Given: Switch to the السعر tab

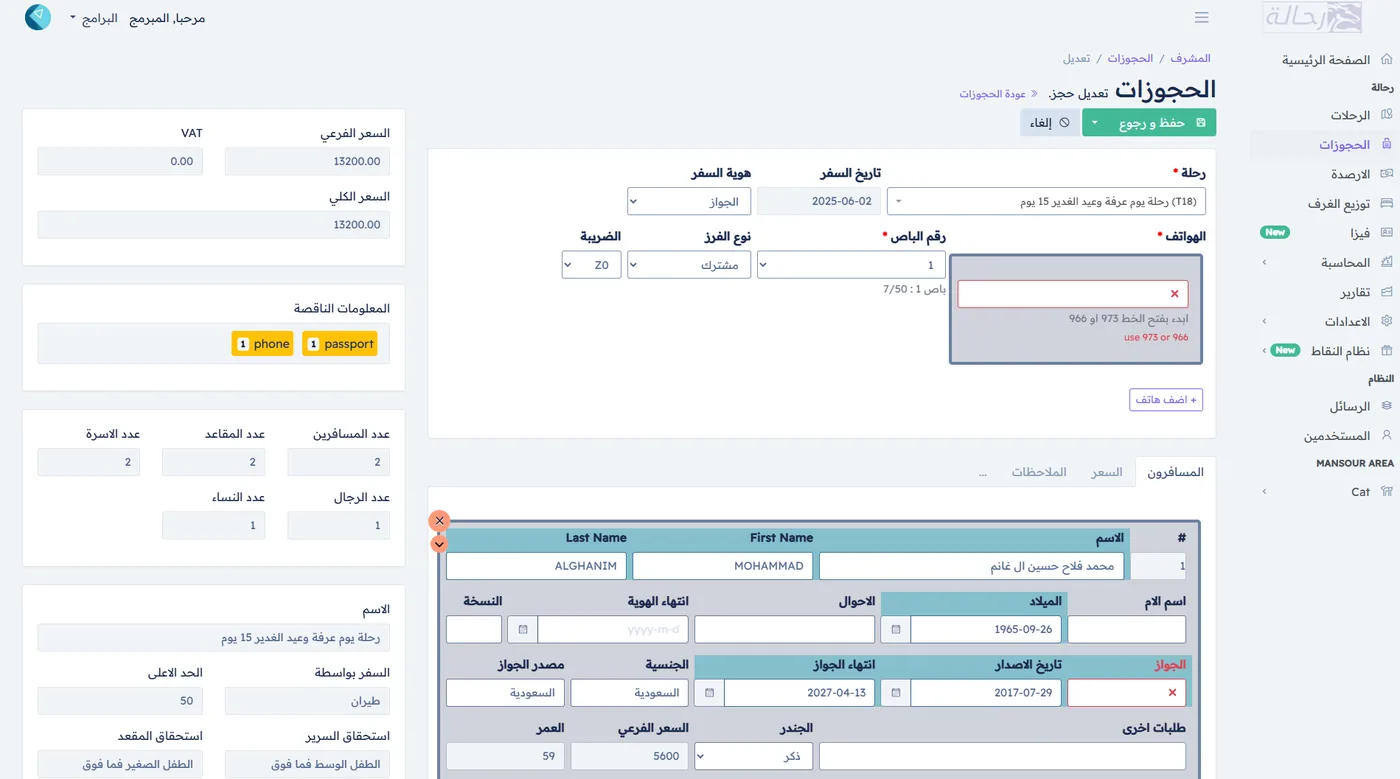Looking at the screenshot, I should 1106,472.
